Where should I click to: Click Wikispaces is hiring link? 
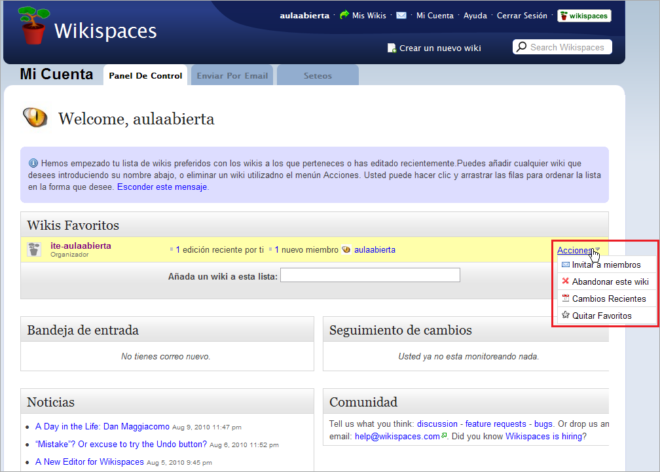tap(543, 436)
